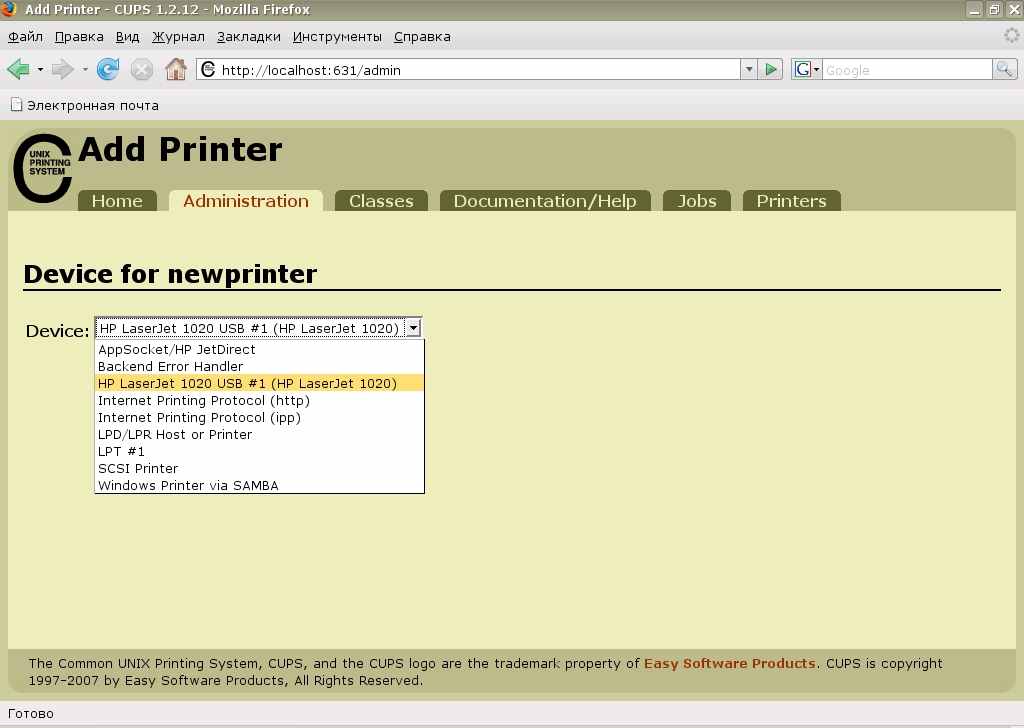
Task: Open the Printers tab
Action: pos(791,200)
